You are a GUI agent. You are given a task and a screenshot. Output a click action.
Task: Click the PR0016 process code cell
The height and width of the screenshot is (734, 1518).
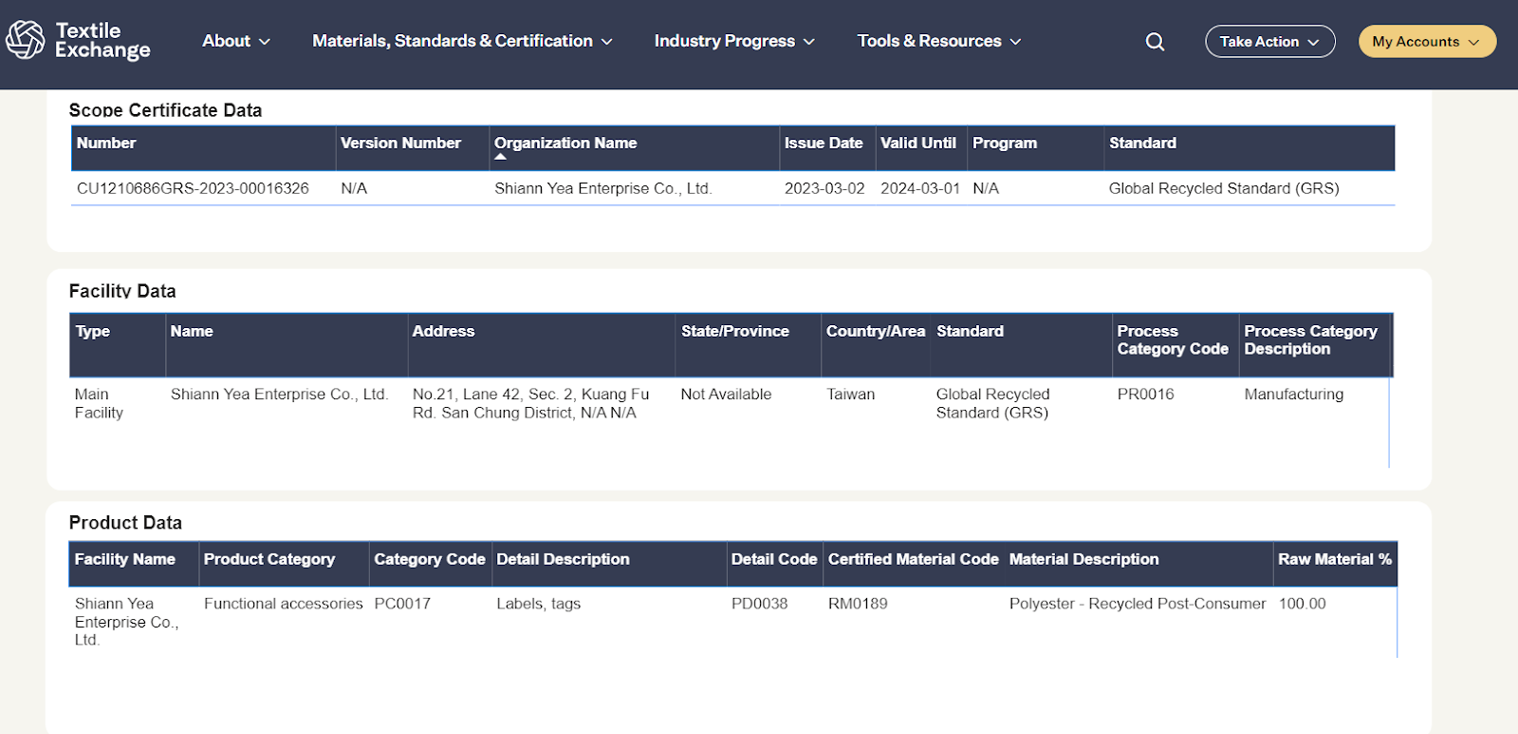(x=1145, y=394)
